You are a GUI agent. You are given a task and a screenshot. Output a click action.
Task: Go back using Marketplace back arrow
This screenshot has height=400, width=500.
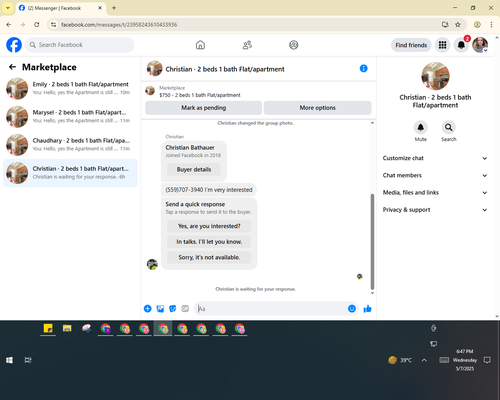[12, 67]
